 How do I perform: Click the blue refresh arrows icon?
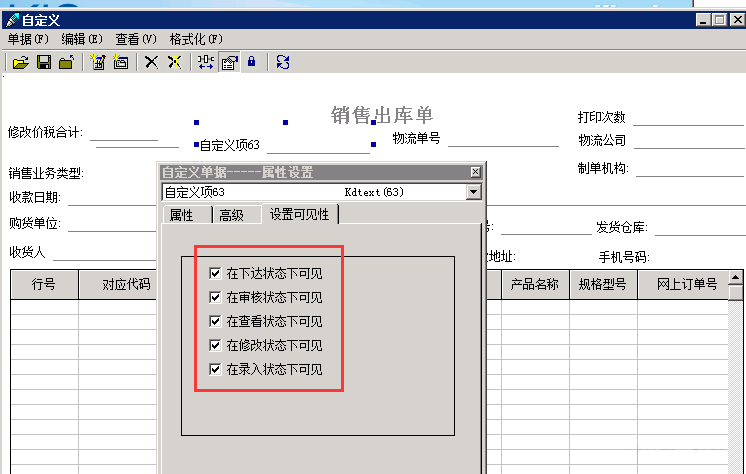[x=283, y=62]
